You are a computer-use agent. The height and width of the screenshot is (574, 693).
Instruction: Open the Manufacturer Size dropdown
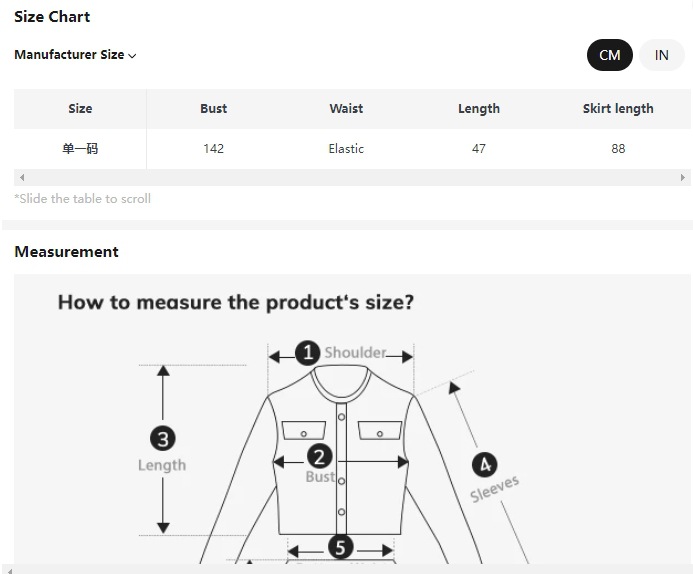(x=70, y=55)
